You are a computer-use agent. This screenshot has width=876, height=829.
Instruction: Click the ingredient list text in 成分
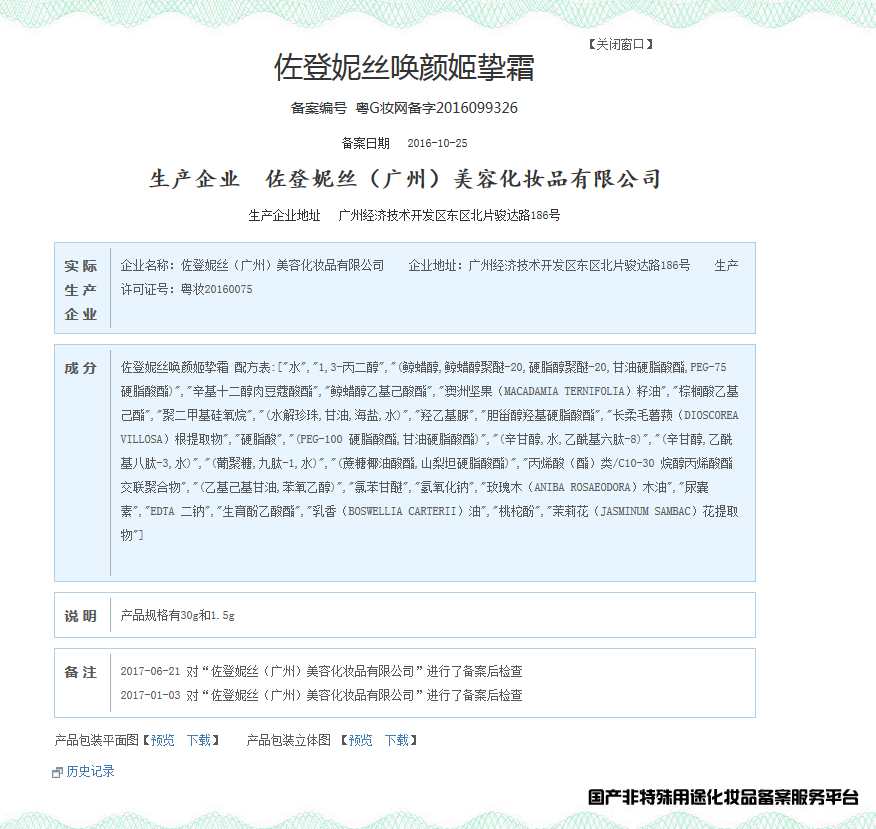(430, 451)
